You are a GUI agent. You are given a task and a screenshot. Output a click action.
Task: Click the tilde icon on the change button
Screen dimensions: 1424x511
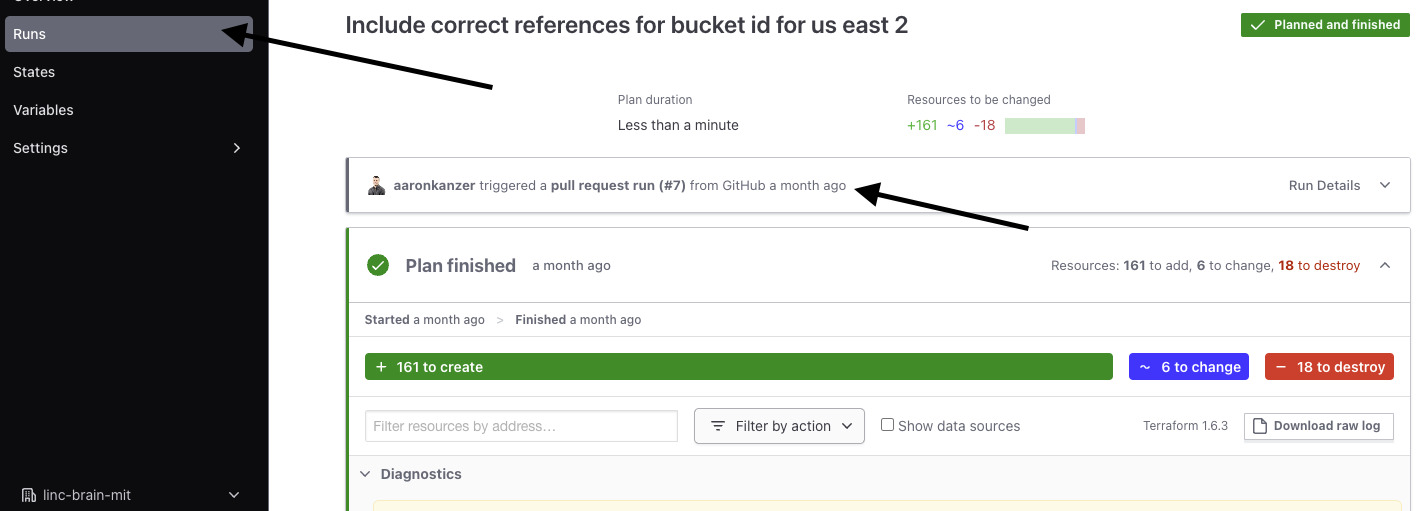[x=1145, y=367]
